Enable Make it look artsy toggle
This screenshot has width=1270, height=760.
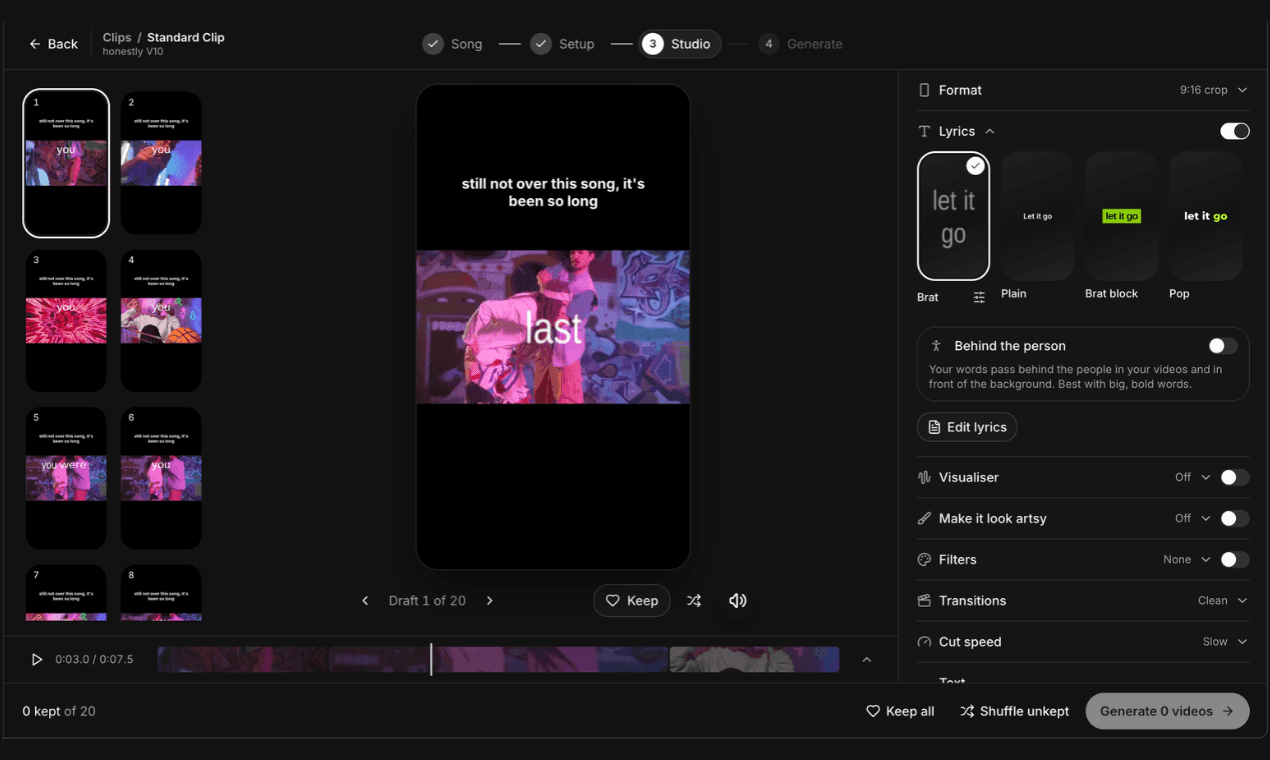coord(1235,518)
